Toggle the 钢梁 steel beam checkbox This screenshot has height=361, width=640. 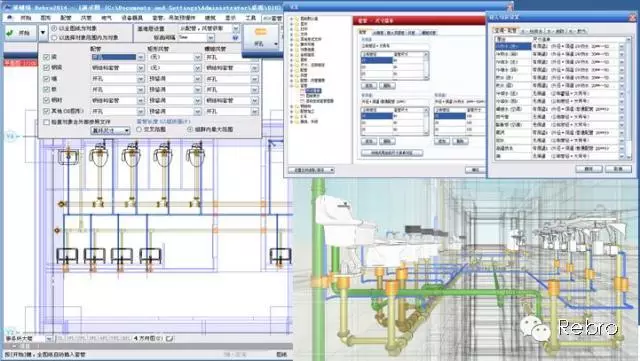46,68
